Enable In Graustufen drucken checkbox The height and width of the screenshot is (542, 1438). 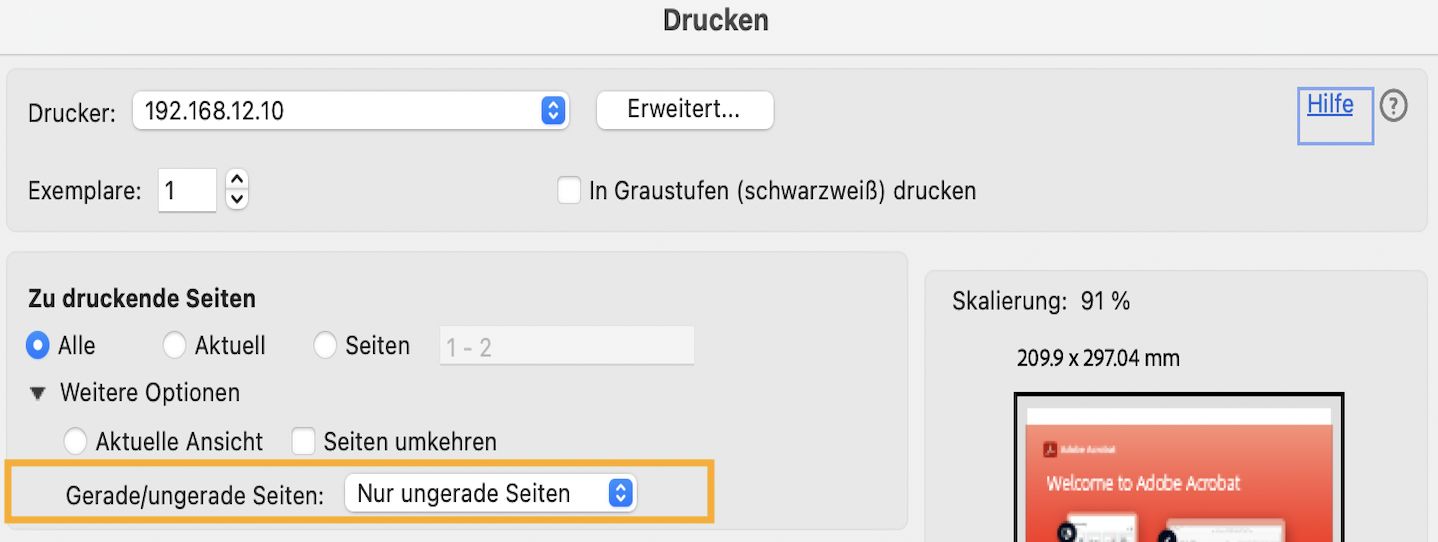pyautogui.click(x=569, y=190)
